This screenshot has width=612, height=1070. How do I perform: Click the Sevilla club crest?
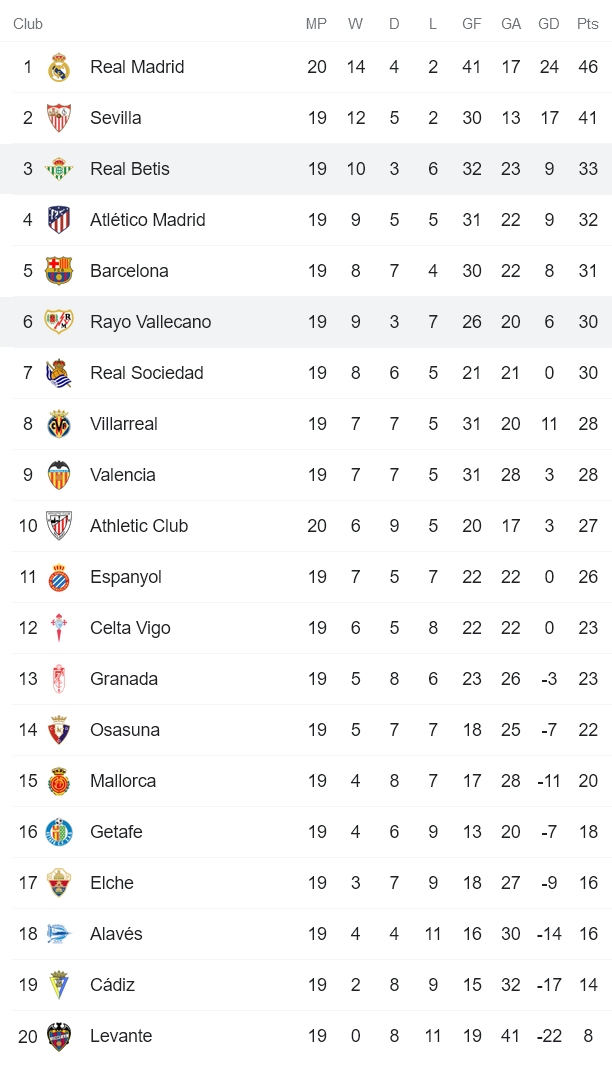[x=59, y=118]
